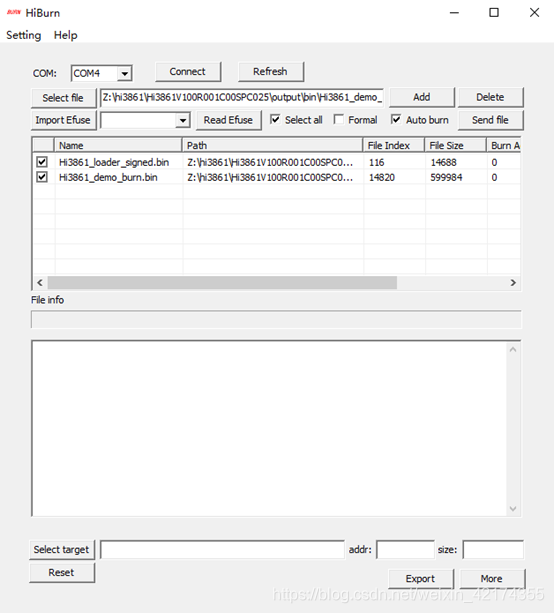Screen dimensions: 554x613
Task: Click the file index value 116
Action: tap(377, 162)
